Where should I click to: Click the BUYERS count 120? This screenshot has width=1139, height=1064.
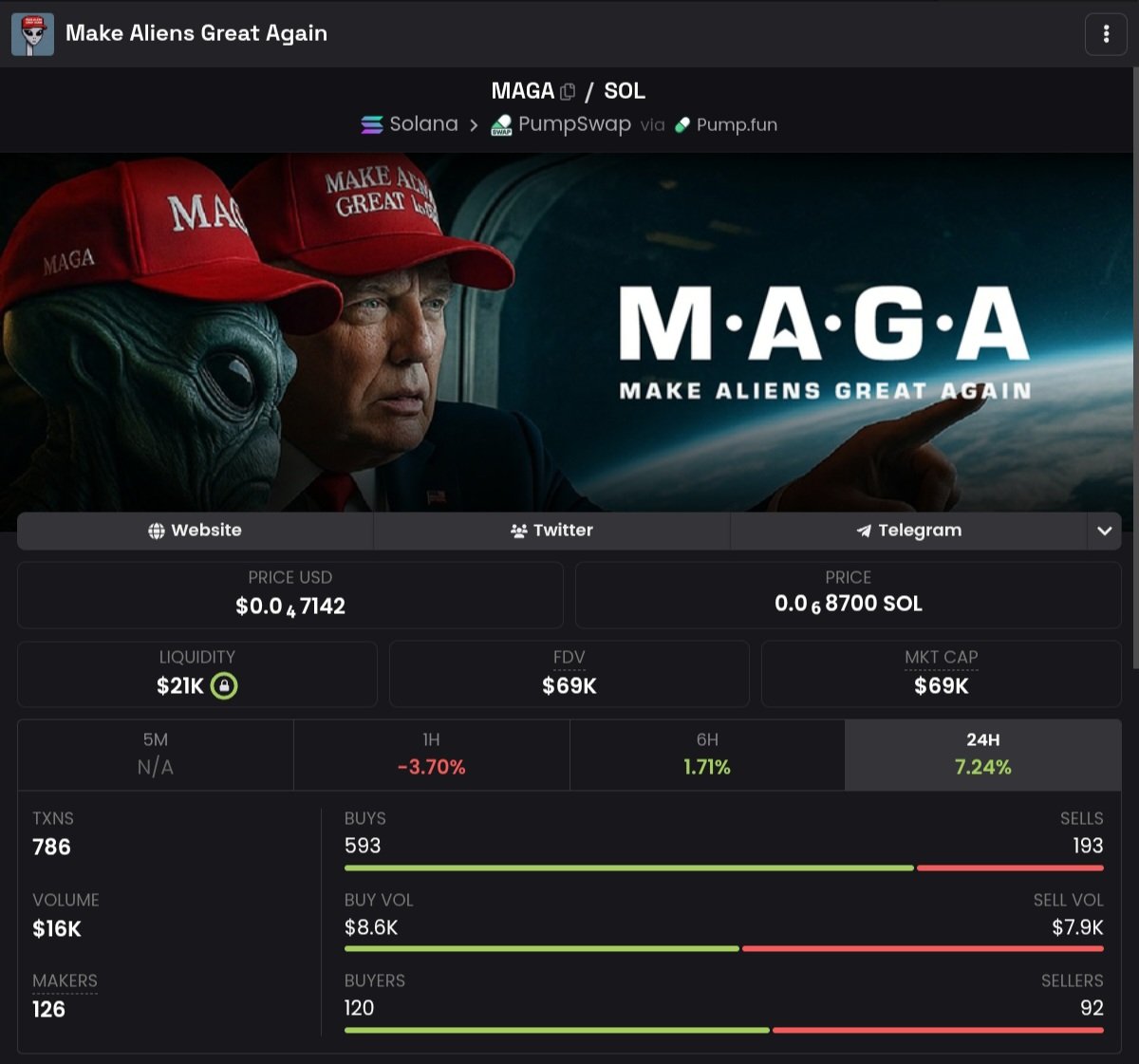point(359,1008)
